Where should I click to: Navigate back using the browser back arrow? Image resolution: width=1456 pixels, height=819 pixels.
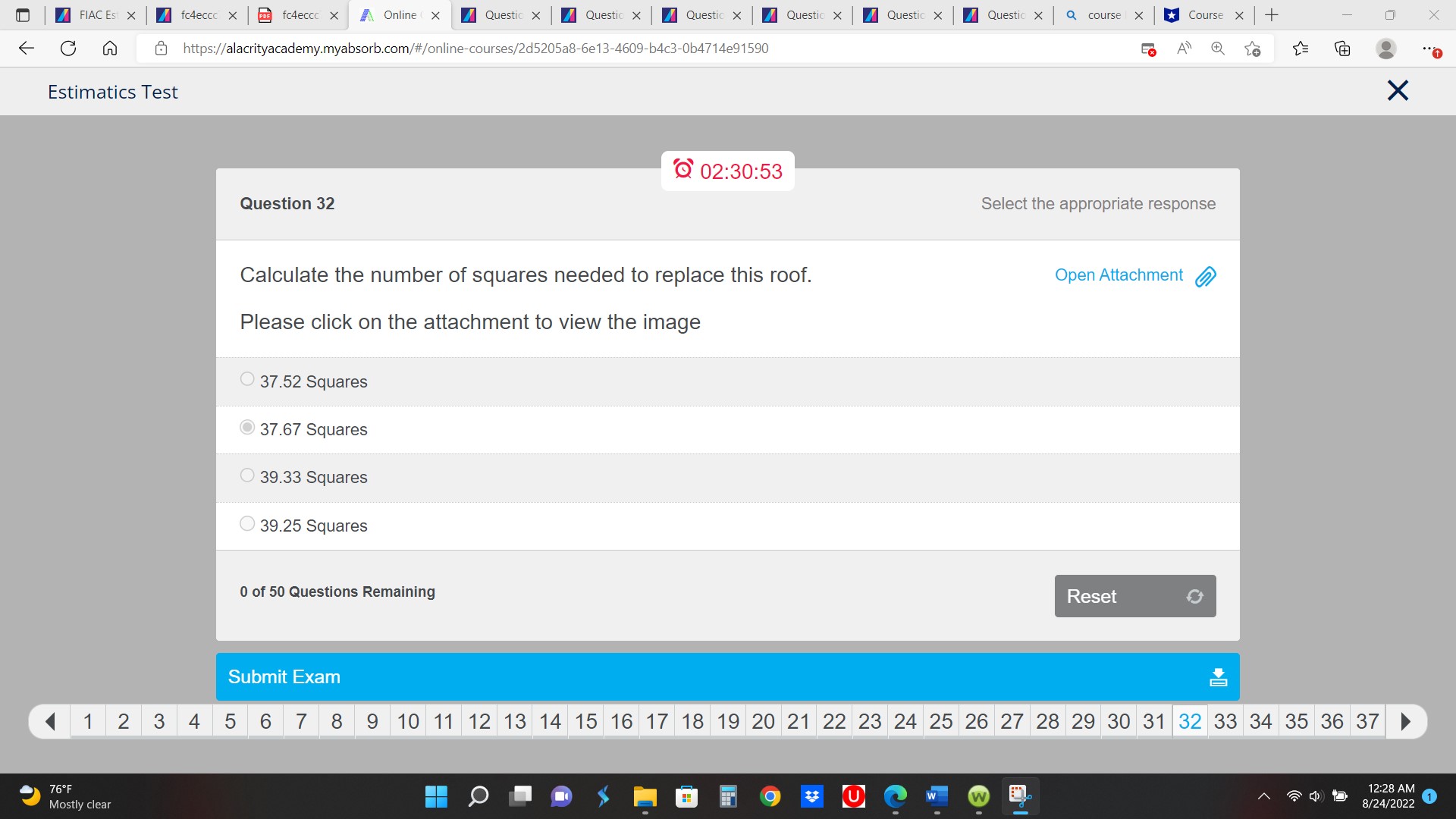click(x=27, y=48)
